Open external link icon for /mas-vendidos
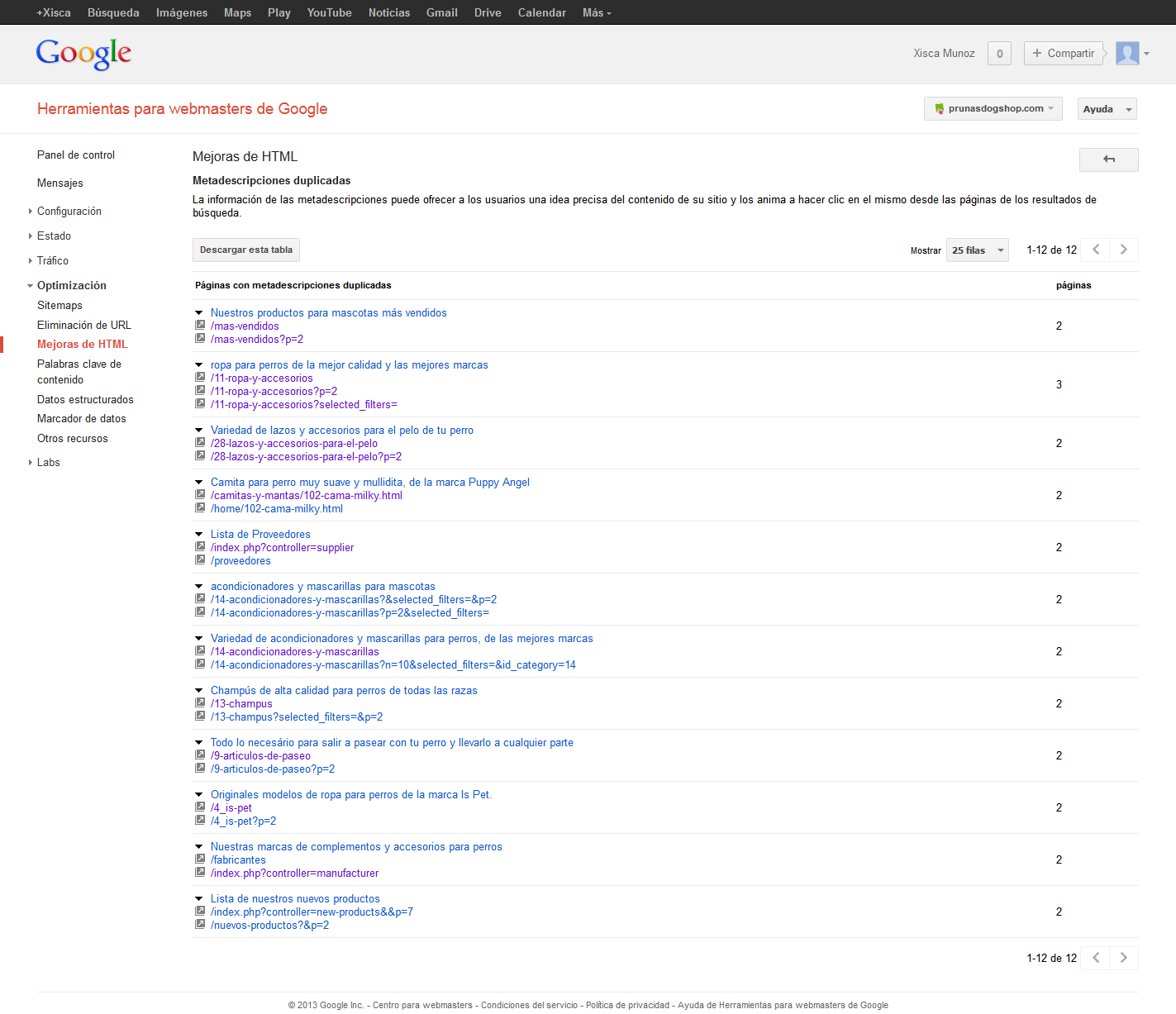Image resolution: width=1176 pixels, height=1014 pixels. pos(200,326)
